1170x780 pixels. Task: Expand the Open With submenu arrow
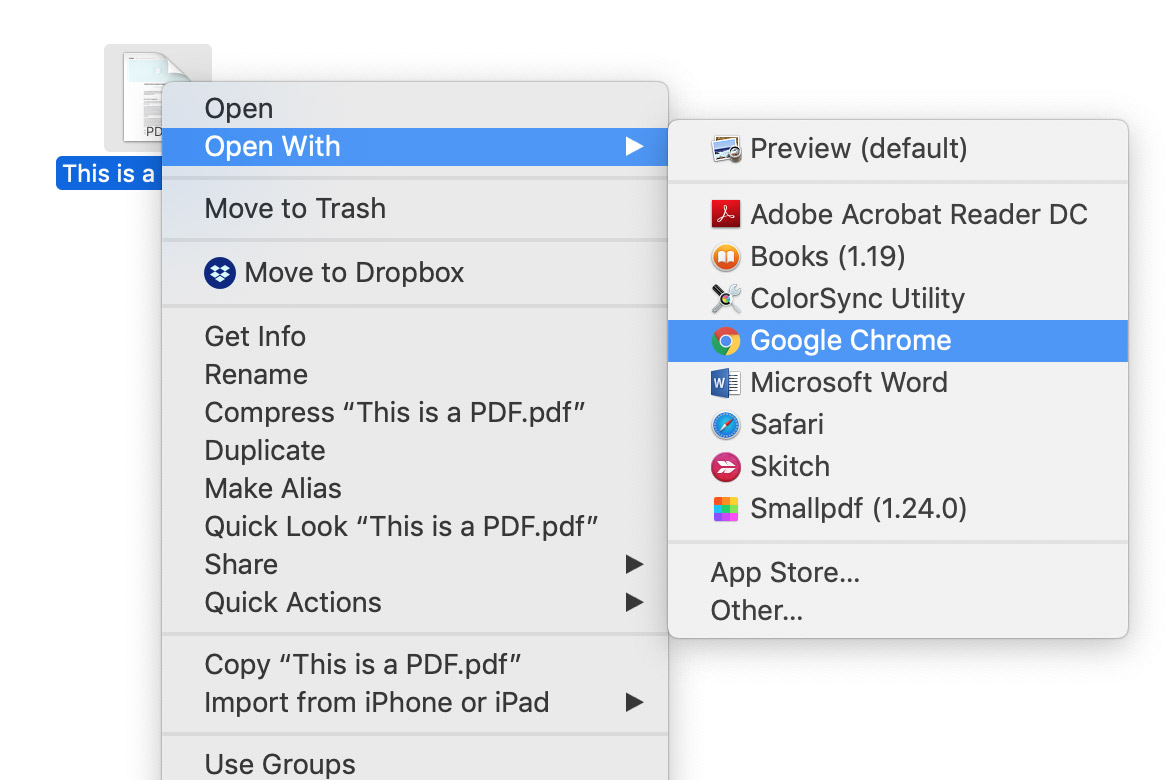tap(634, 146)
